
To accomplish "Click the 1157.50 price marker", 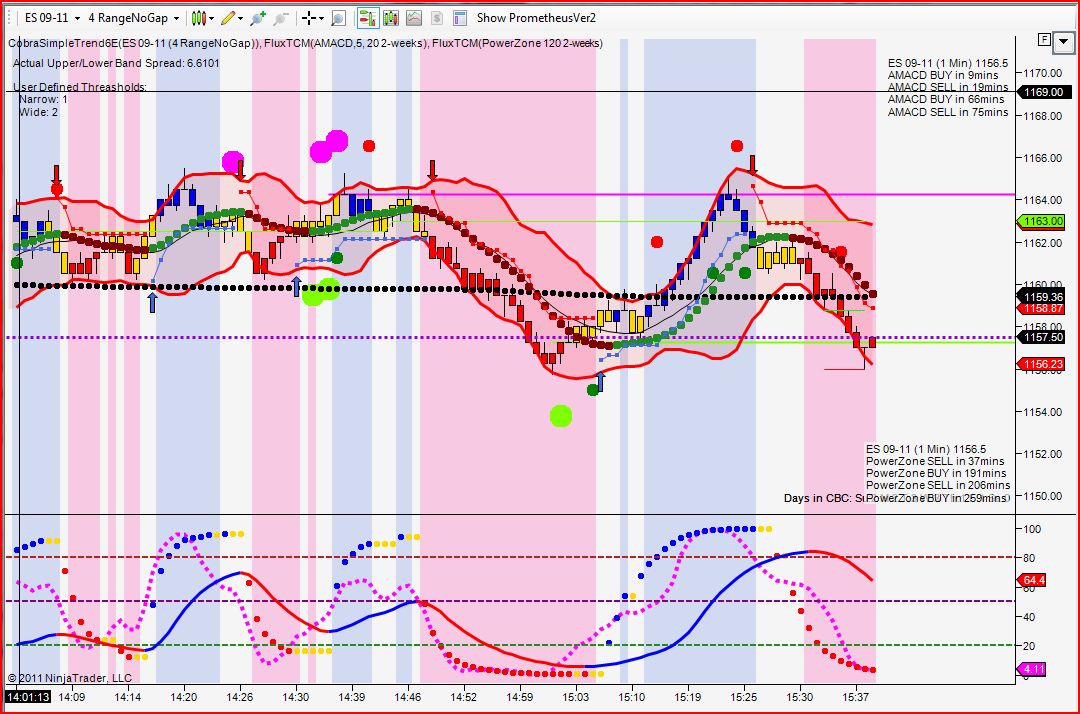I will (x=1041, y=337).
